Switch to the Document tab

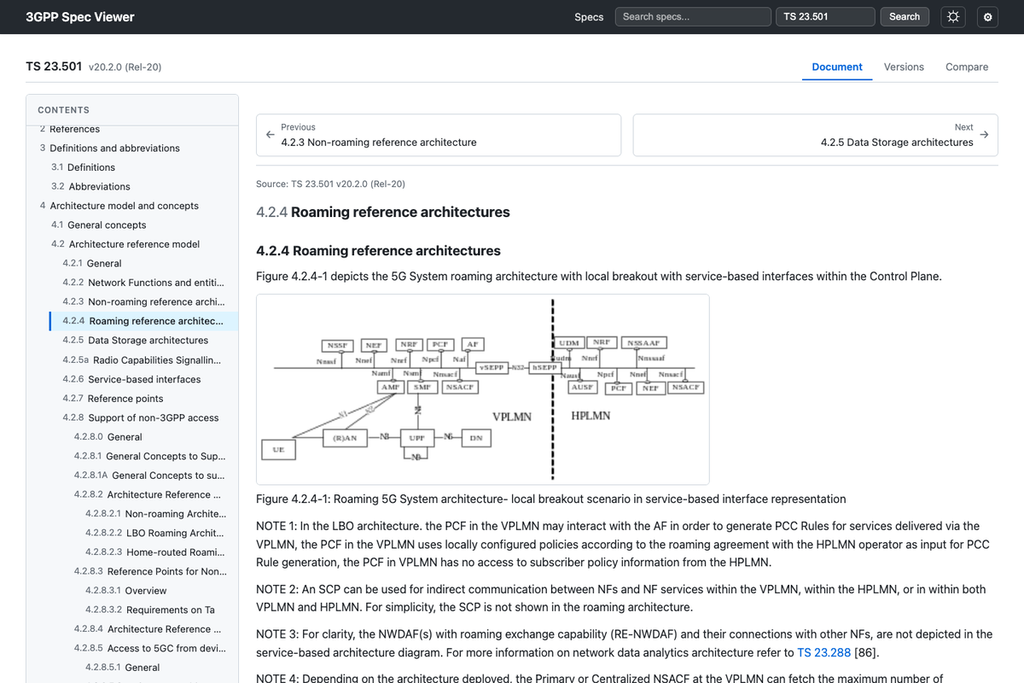(837, 67)
